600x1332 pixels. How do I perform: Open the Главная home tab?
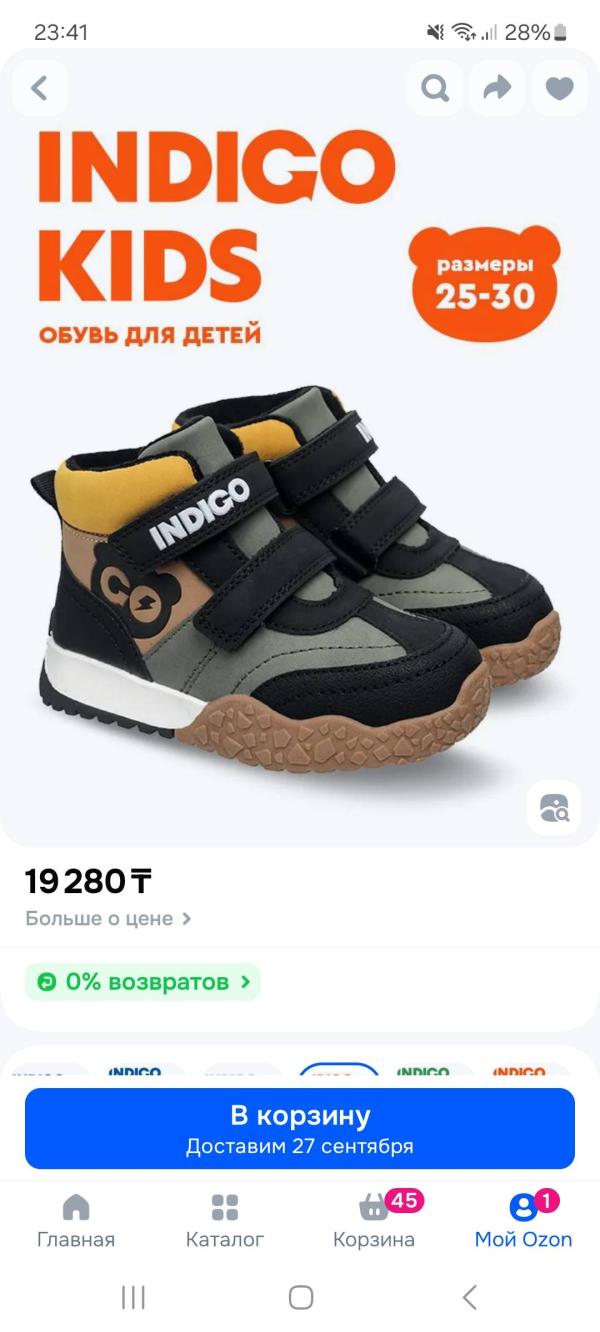click(x=76, y=1221)
